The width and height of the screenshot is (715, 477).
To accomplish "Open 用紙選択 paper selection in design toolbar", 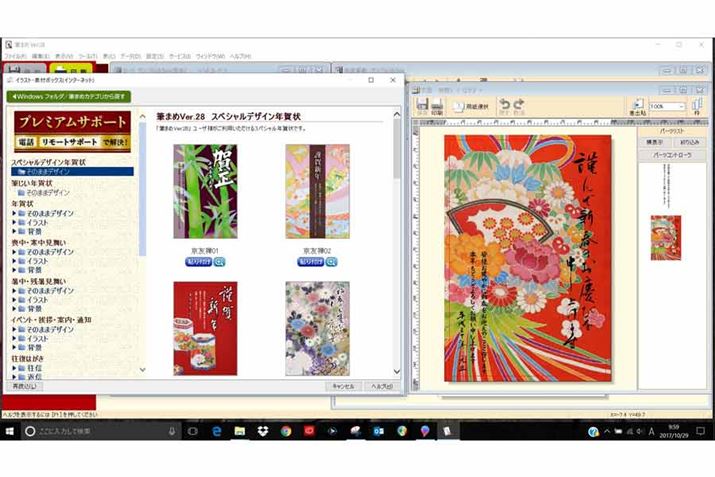I will pos(471,106).
